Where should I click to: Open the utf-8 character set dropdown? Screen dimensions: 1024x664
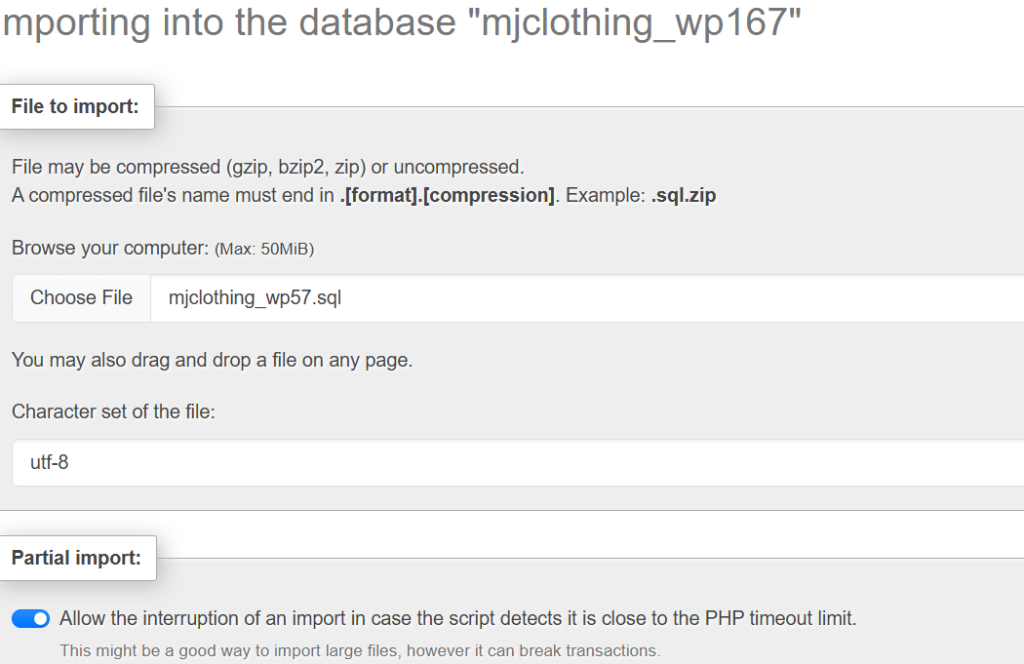[x=517, y=463]
